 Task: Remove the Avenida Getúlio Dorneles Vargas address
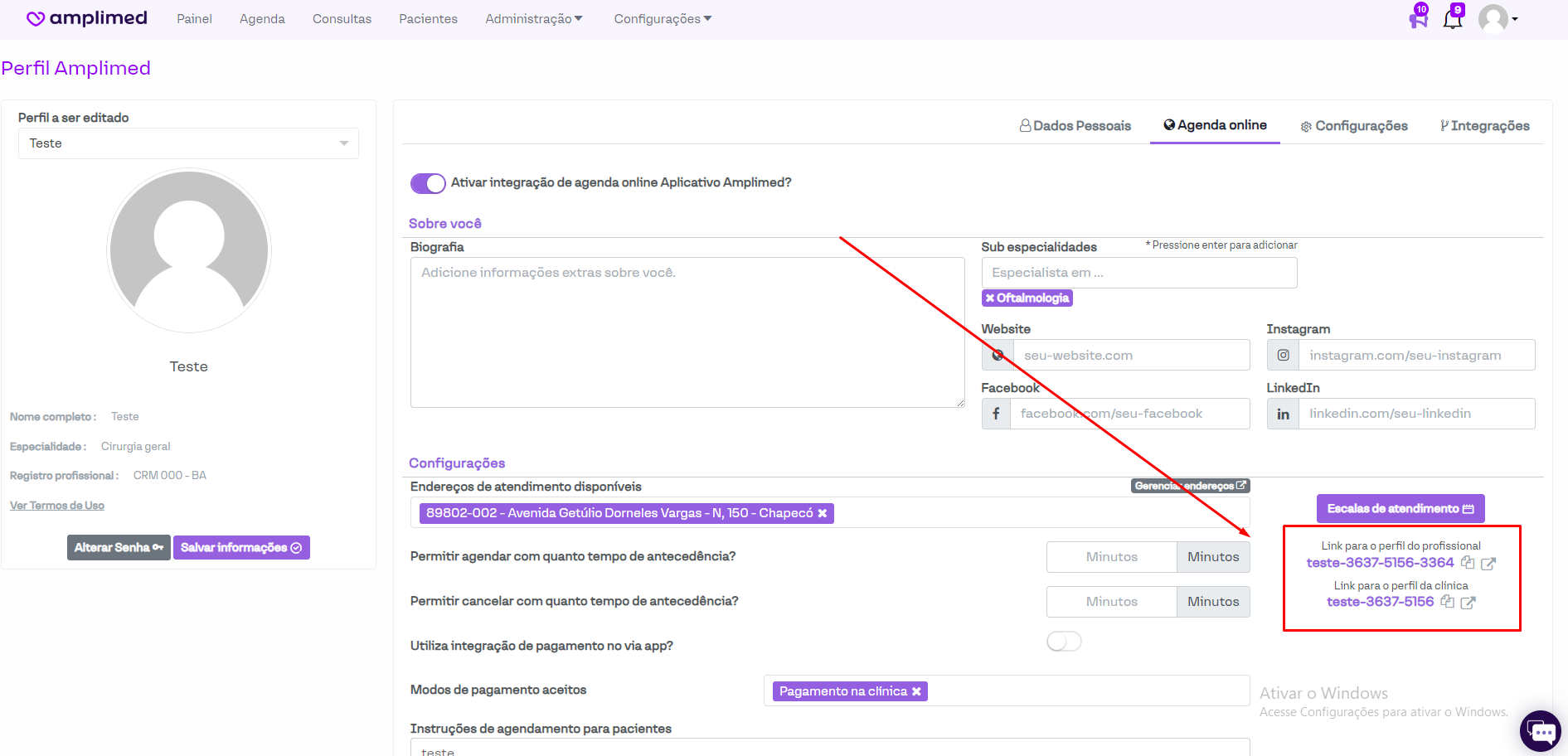point(823,514)
